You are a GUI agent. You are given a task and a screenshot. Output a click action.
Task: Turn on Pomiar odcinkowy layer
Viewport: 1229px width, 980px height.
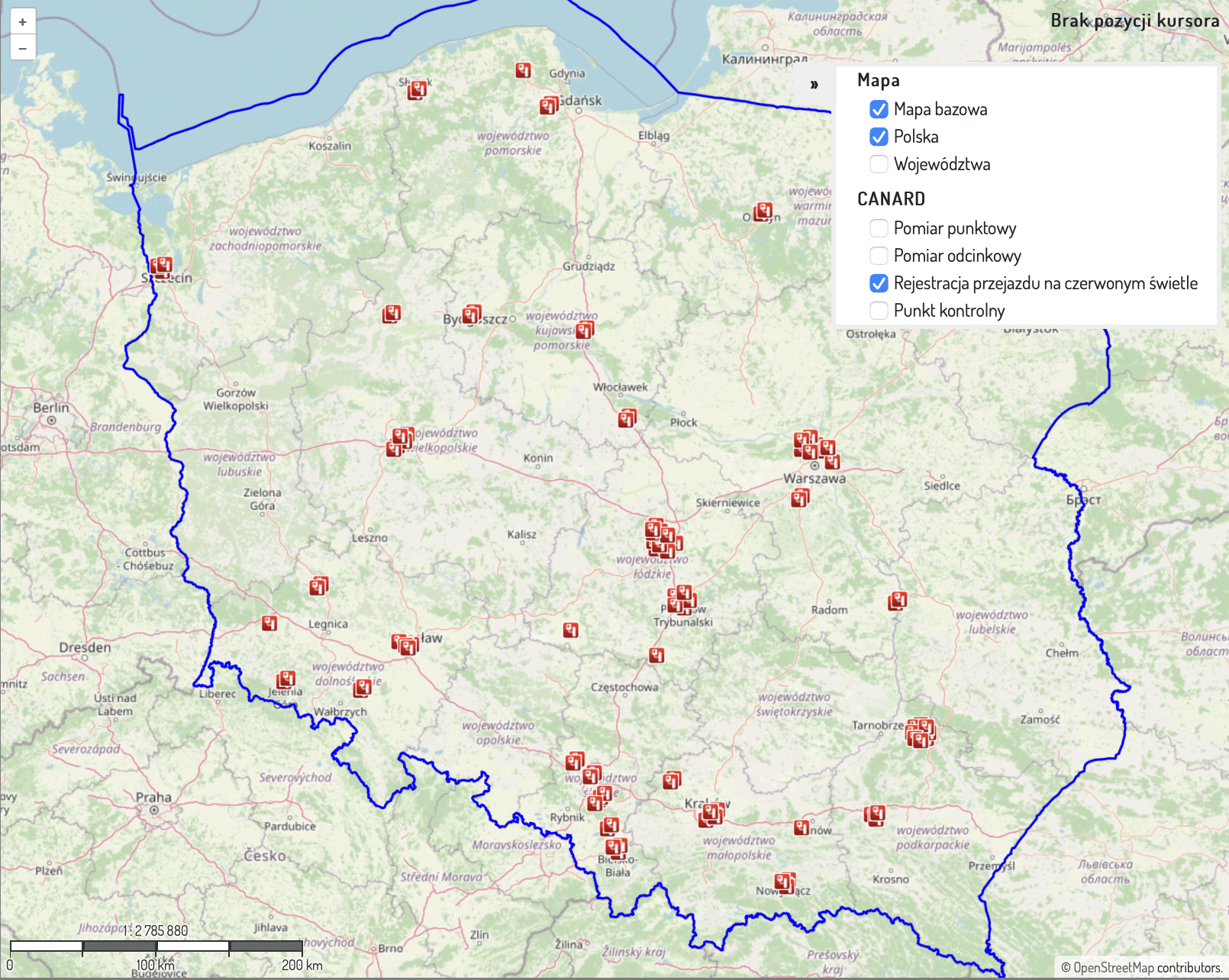(x=879, y=256)
